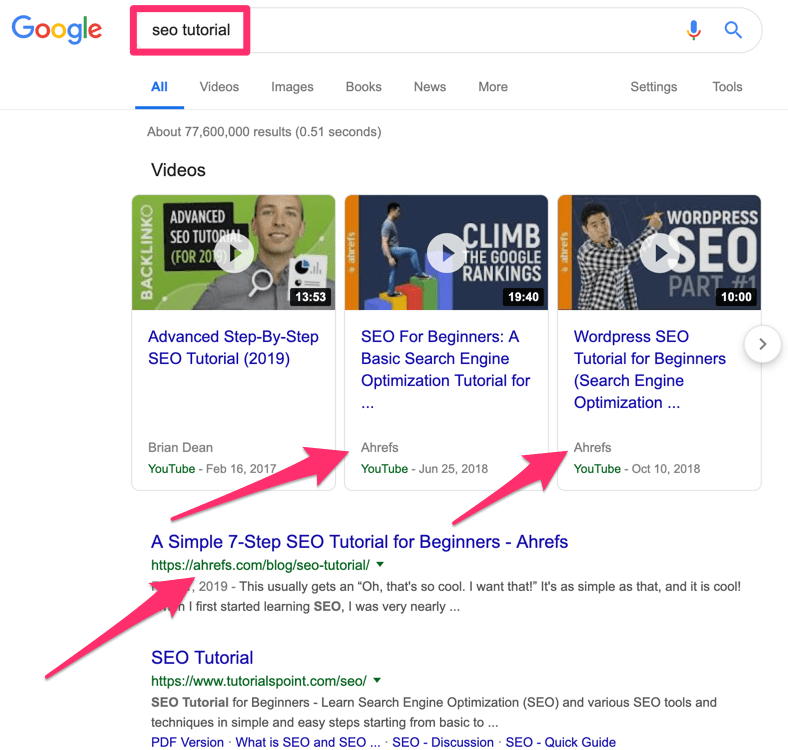Image resolution: width=788 pixels, height=750 pixels.
Task: Select the All search tab
Action: pyautogui.click(x=159, y=87)
